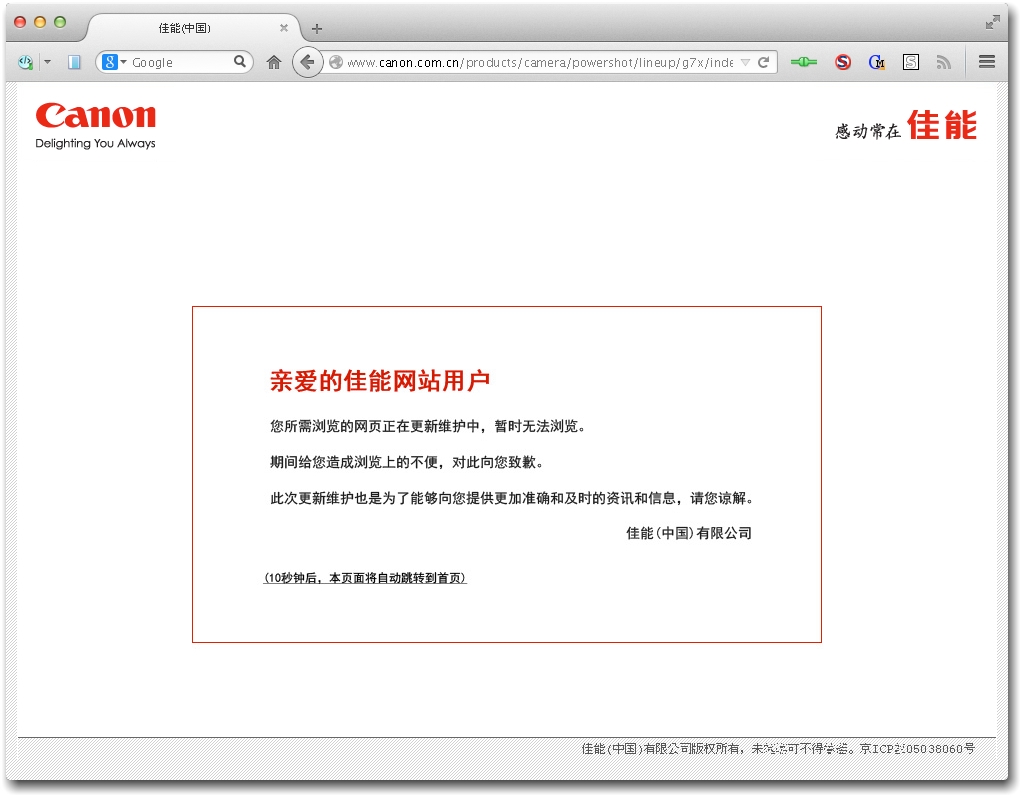1022x797 pixels.
Task: Click the green connector extension icon
Action: (804, 62)
